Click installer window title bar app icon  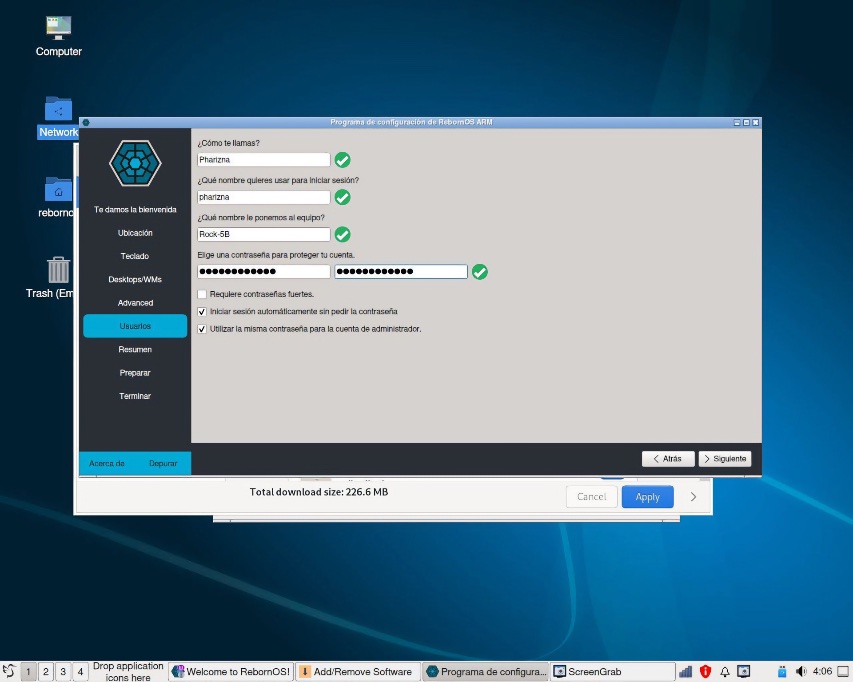pyautogui.click(x=86, y=122)
